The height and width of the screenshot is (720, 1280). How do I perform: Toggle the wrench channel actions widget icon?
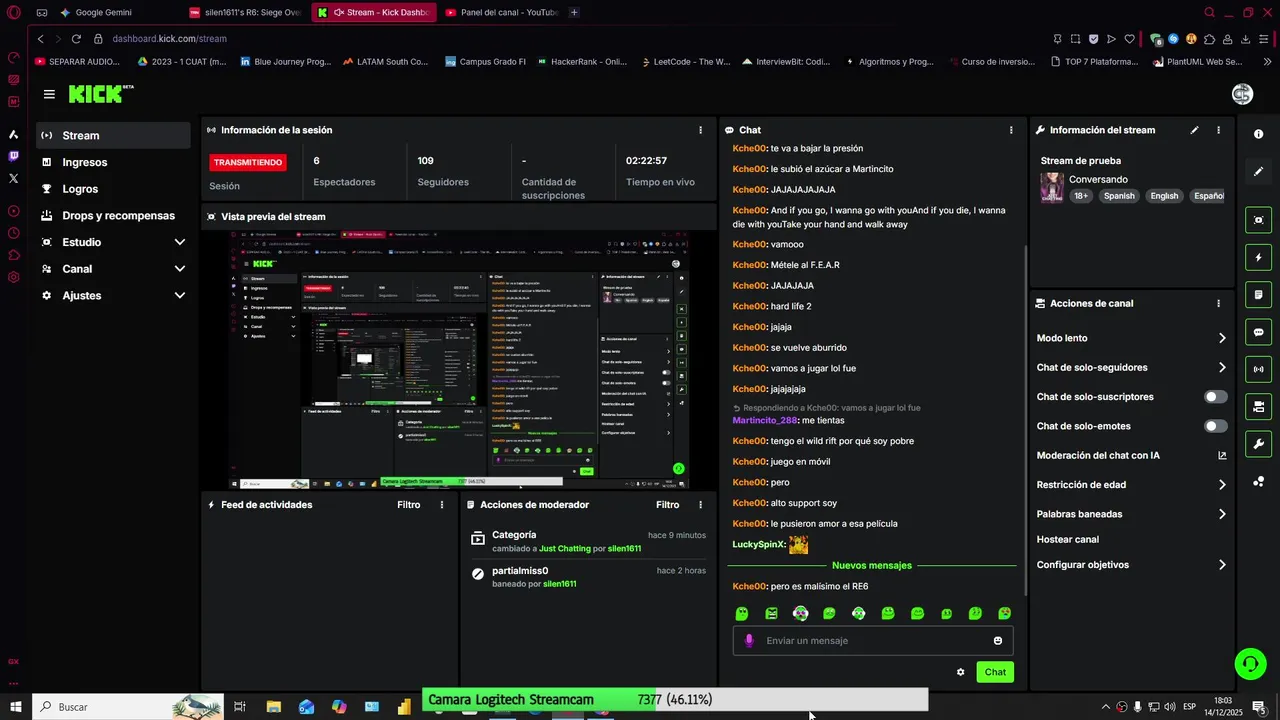pos(1258,444)
